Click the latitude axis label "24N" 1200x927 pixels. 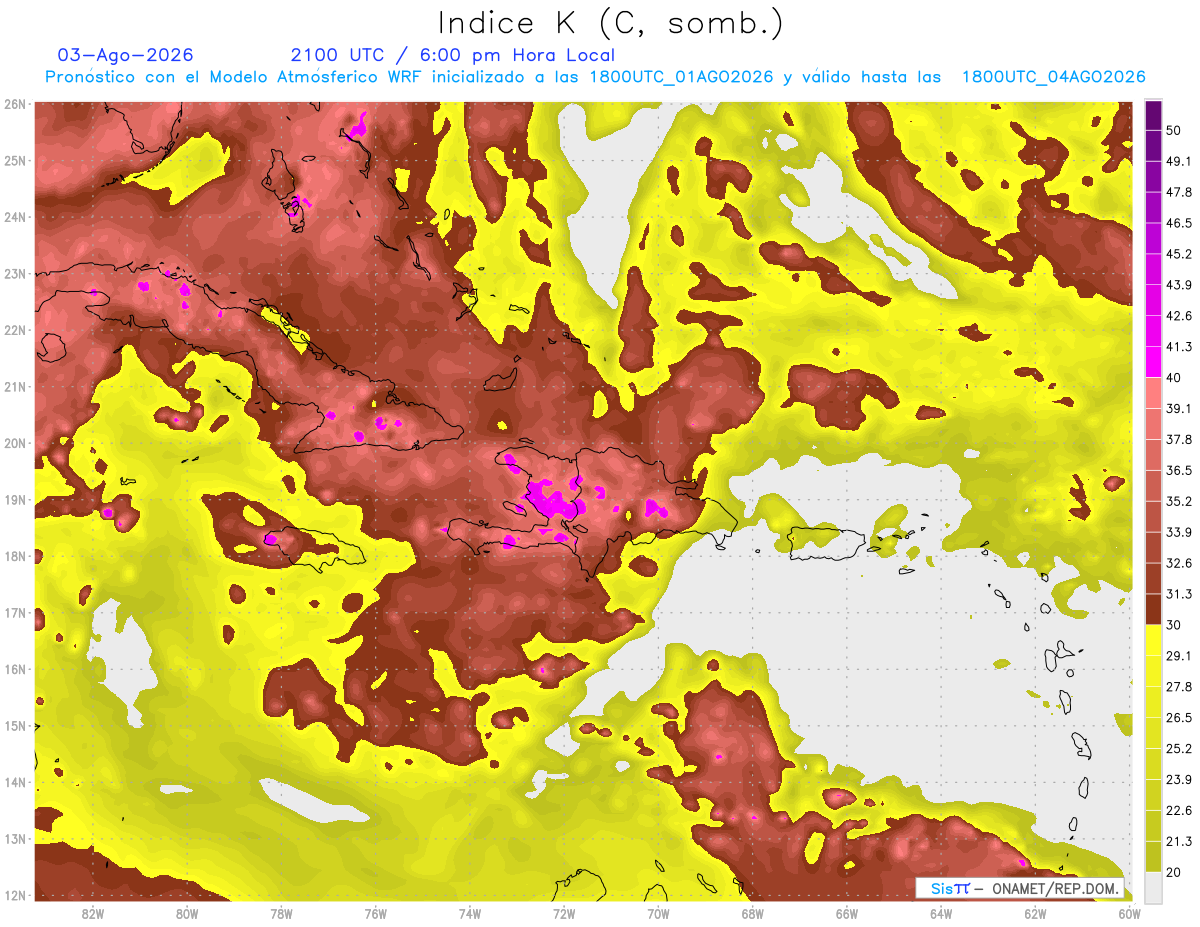click(15, 217)
